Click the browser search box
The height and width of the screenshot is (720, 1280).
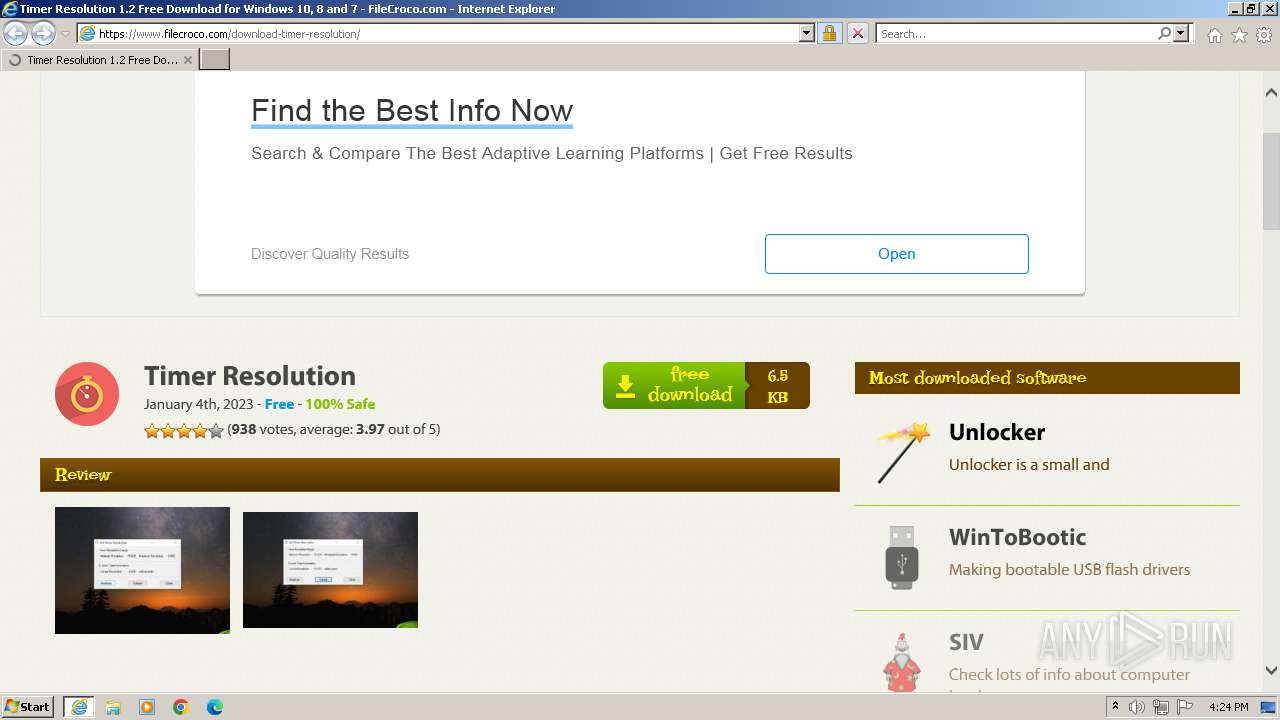click(x=1016, y=33)
